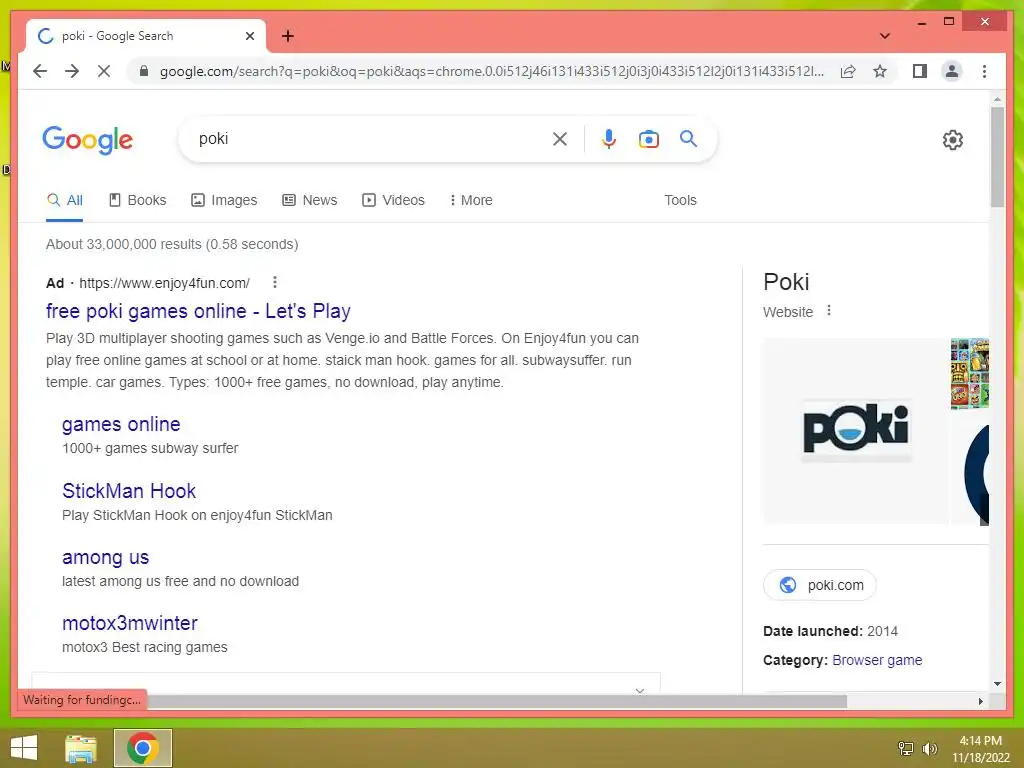Close the poki - Google Search tab
The image size is (1024, 768).
249,36
